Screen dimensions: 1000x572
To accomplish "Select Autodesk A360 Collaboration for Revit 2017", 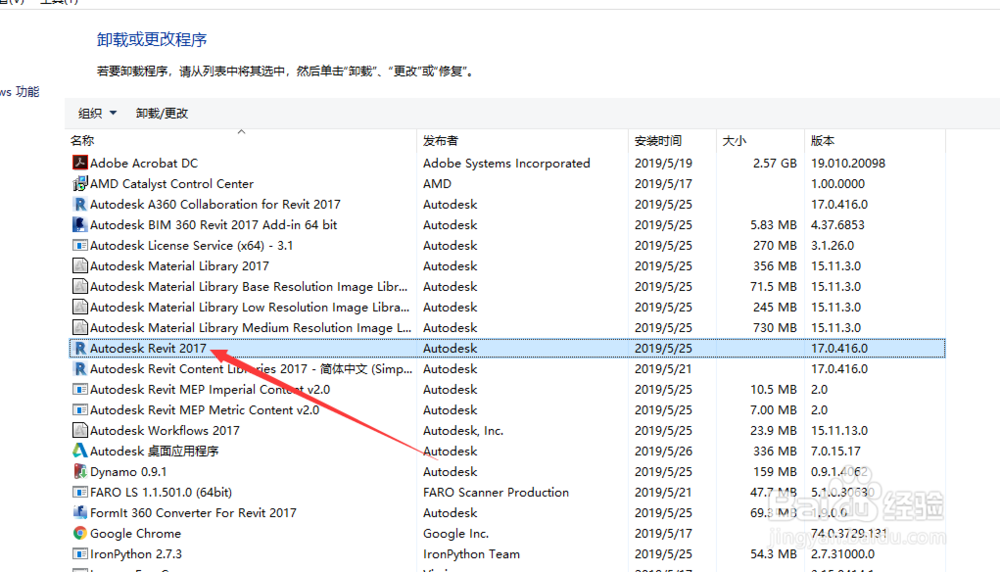I will 215,204.
